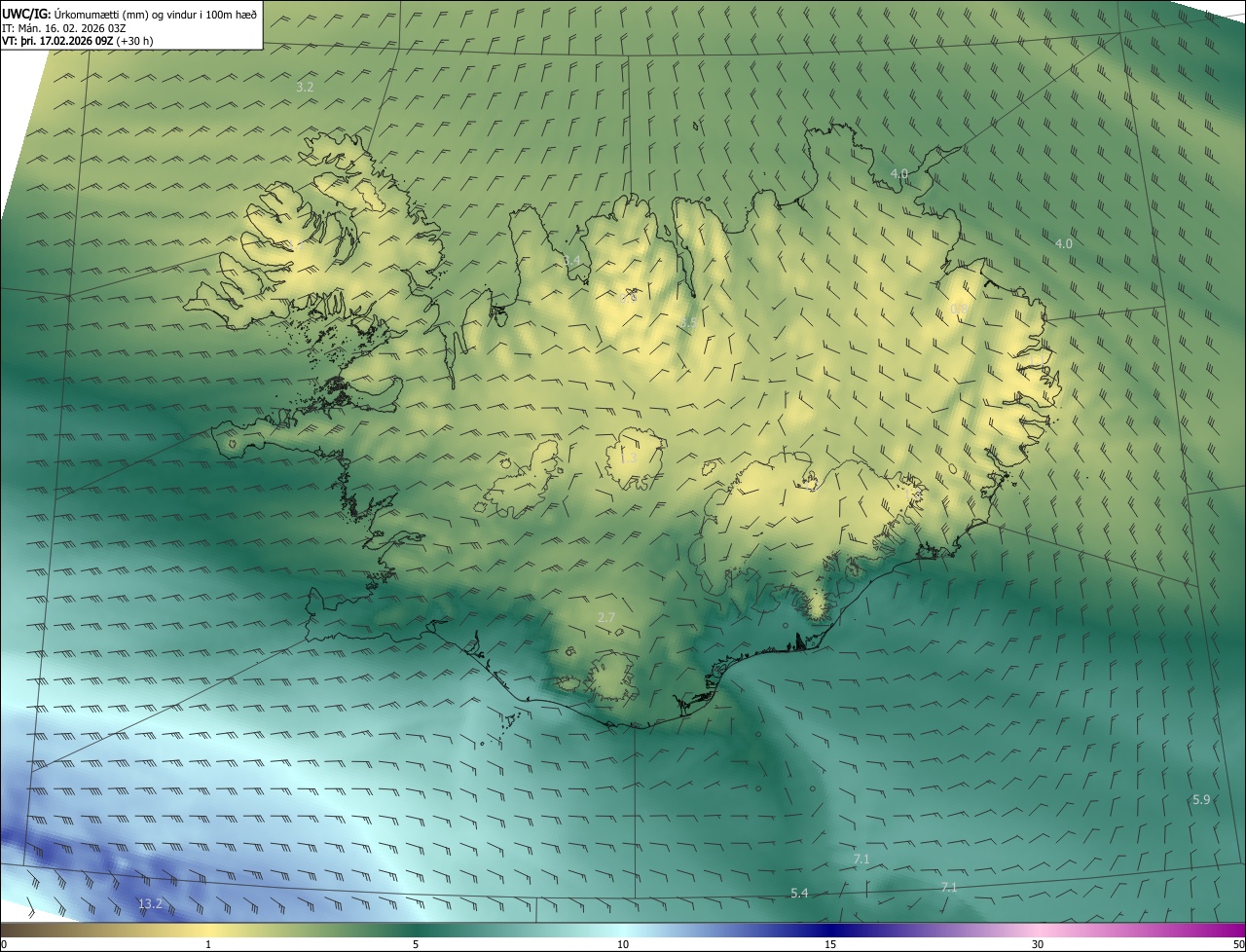Image resolution: width=1246 pixels, height=952 pixels.
Task: Click the 3.4 value label
Action: [572, 260]
